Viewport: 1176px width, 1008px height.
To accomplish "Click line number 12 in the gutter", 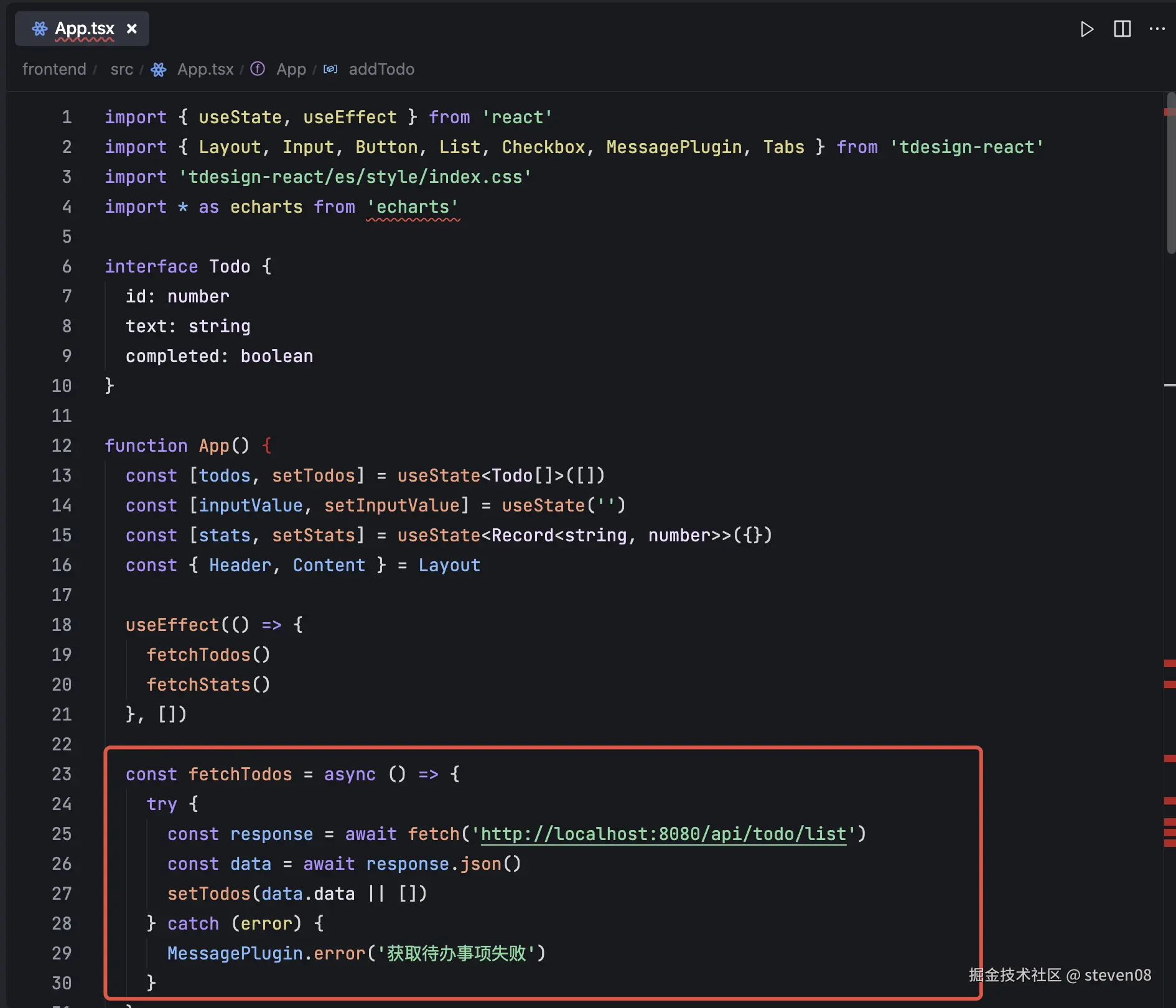I will click(x=62, y=446).
